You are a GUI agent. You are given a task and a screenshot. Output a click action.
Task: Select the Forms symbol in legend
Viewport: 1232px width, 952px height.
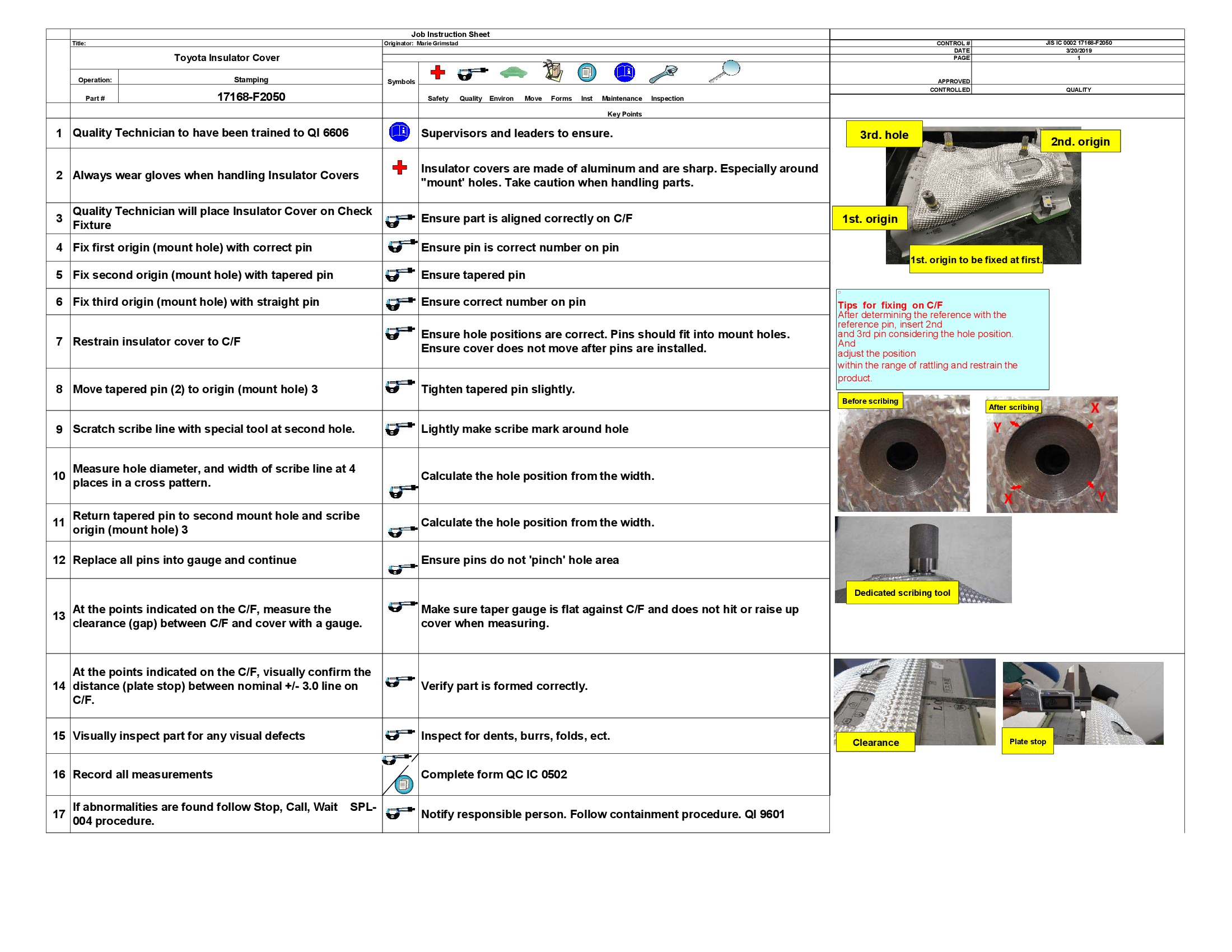coord(588,72)
